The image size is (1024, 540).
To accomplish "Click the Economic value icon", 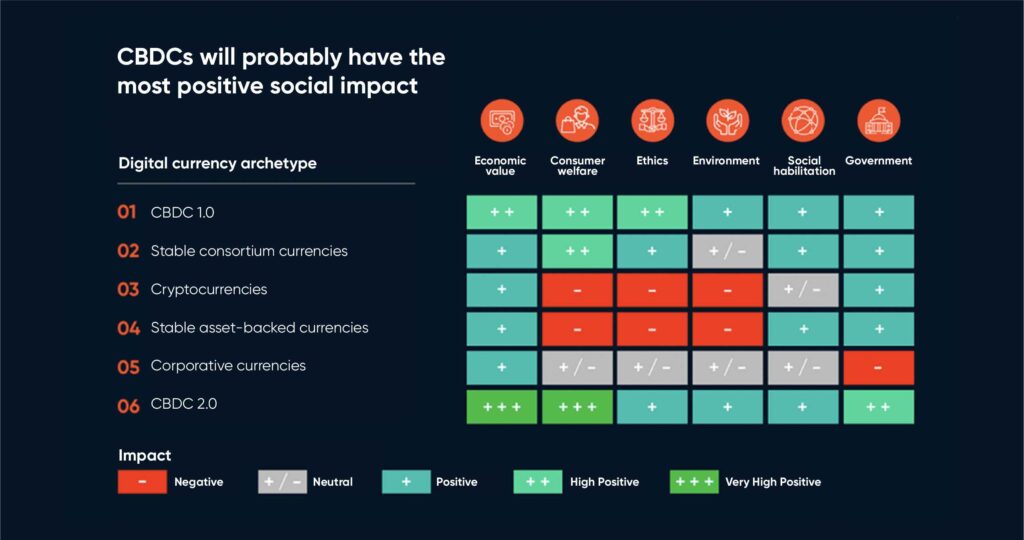I will click(x=502, y=121).
